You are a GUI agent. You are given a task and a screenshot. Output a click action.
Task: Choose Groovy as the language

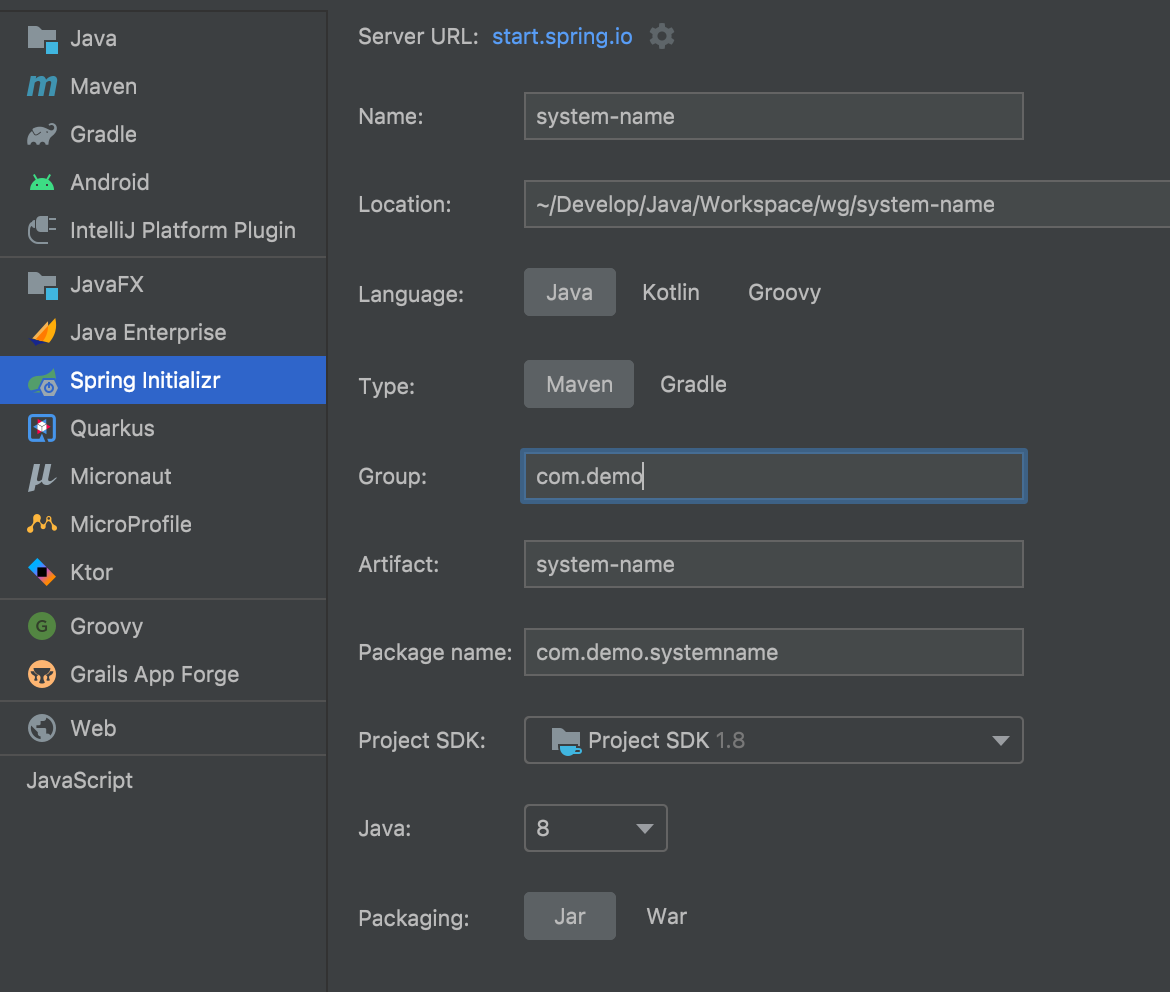pos(784,292)
